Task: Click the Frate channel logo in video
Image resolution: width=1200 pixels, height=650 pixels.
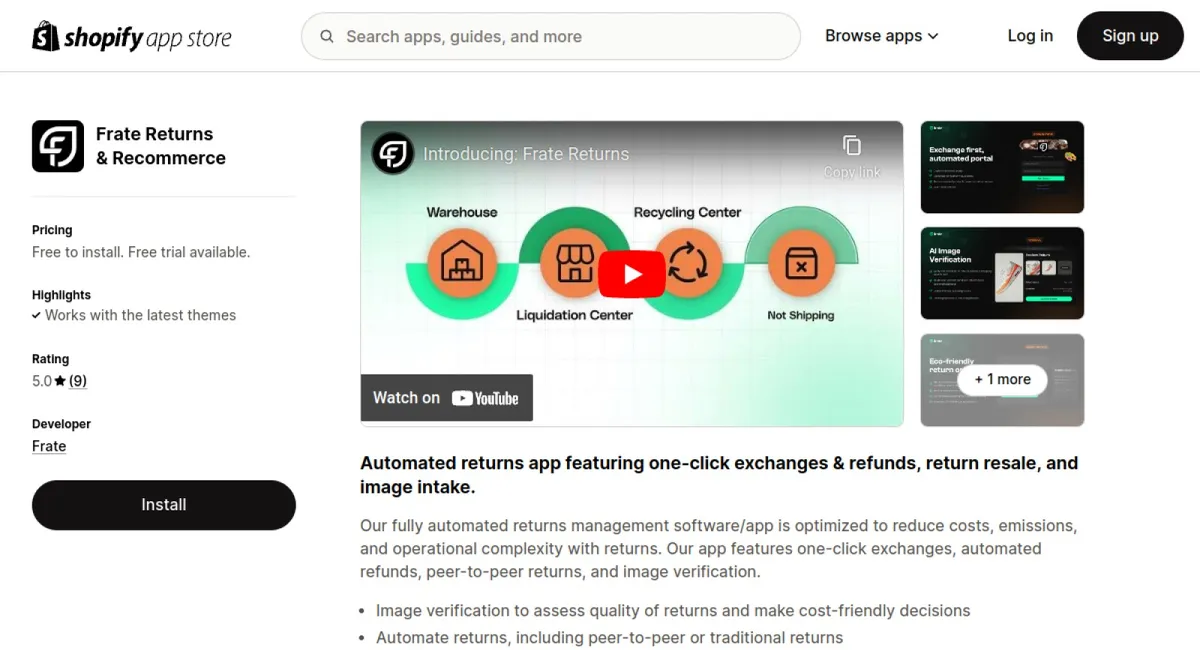Action: click(x=393, y=154)
